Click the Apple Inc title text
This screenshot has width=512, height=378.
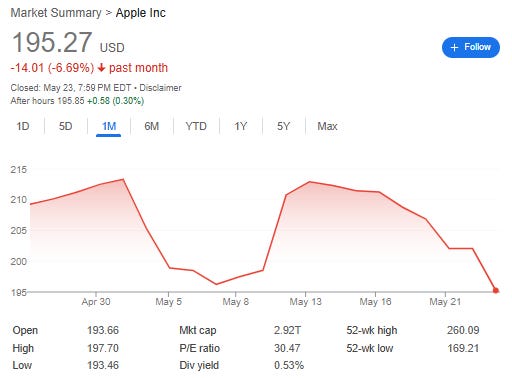(x=141, y=13)
